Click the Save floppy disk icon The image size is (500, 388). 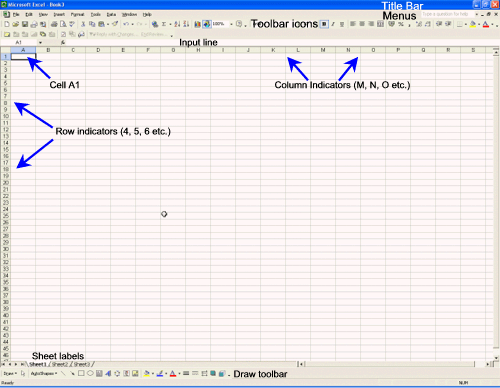pyautogui.click(x=25, y=24)
